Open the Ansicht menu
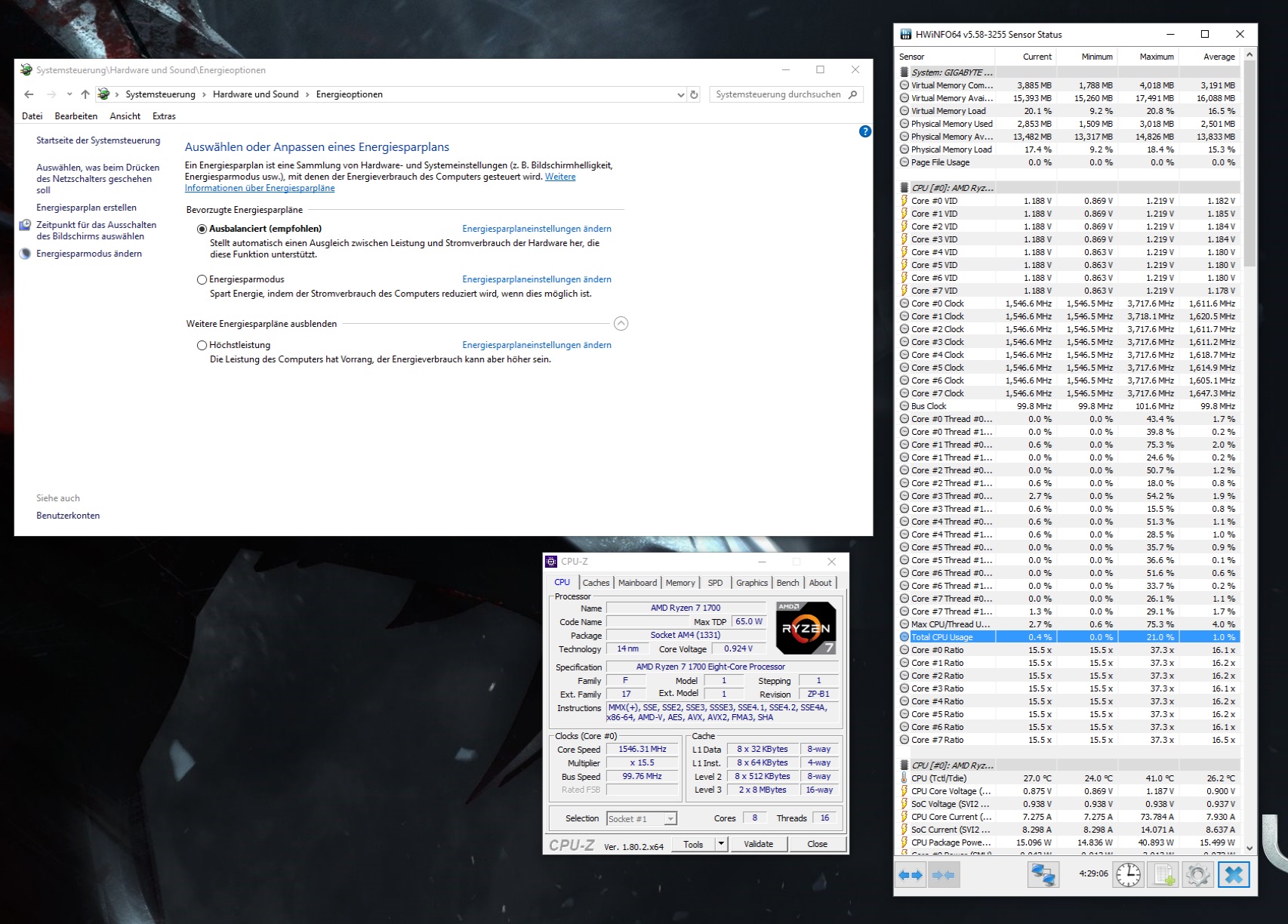 125,116
